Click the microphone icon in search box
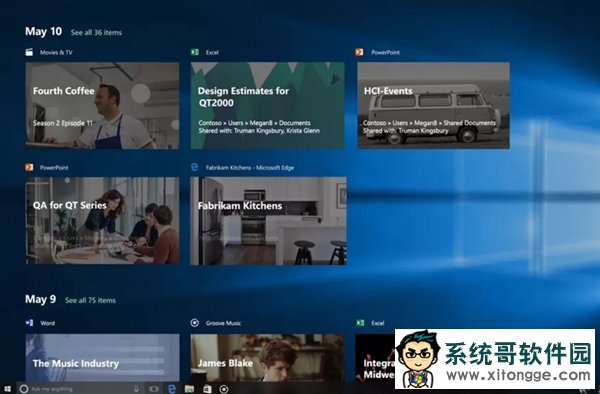This screenshot has height=394, width=600. pyautogui.click(x=136, y=389)
